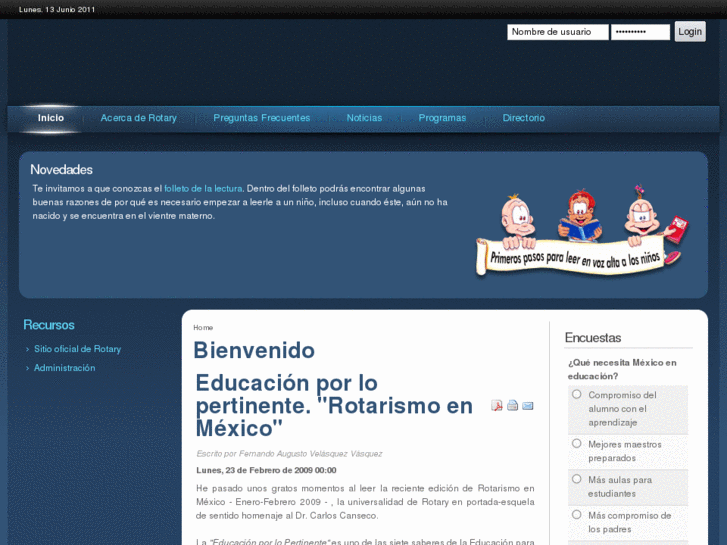Click the 'Primeros pasos para leer' cartoon banner

point(581,232)
